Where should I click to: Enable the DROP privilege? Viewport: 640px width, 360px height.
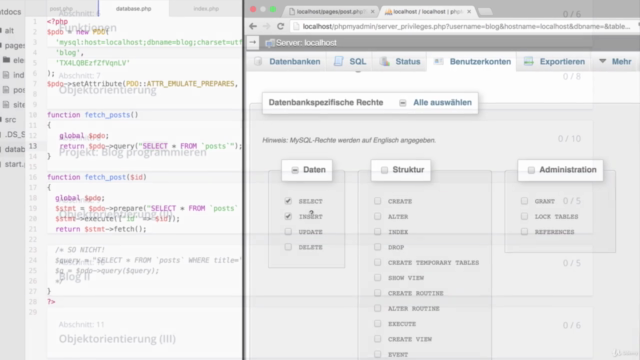point(378,247)
